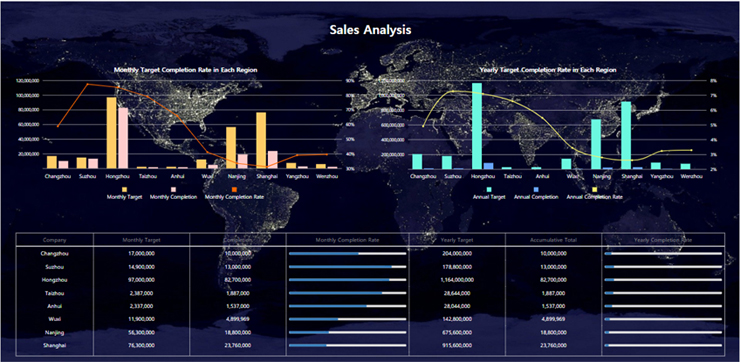Click the Yearly Target column header
This screenshot has height=362, width=740.
pos(457,240)
